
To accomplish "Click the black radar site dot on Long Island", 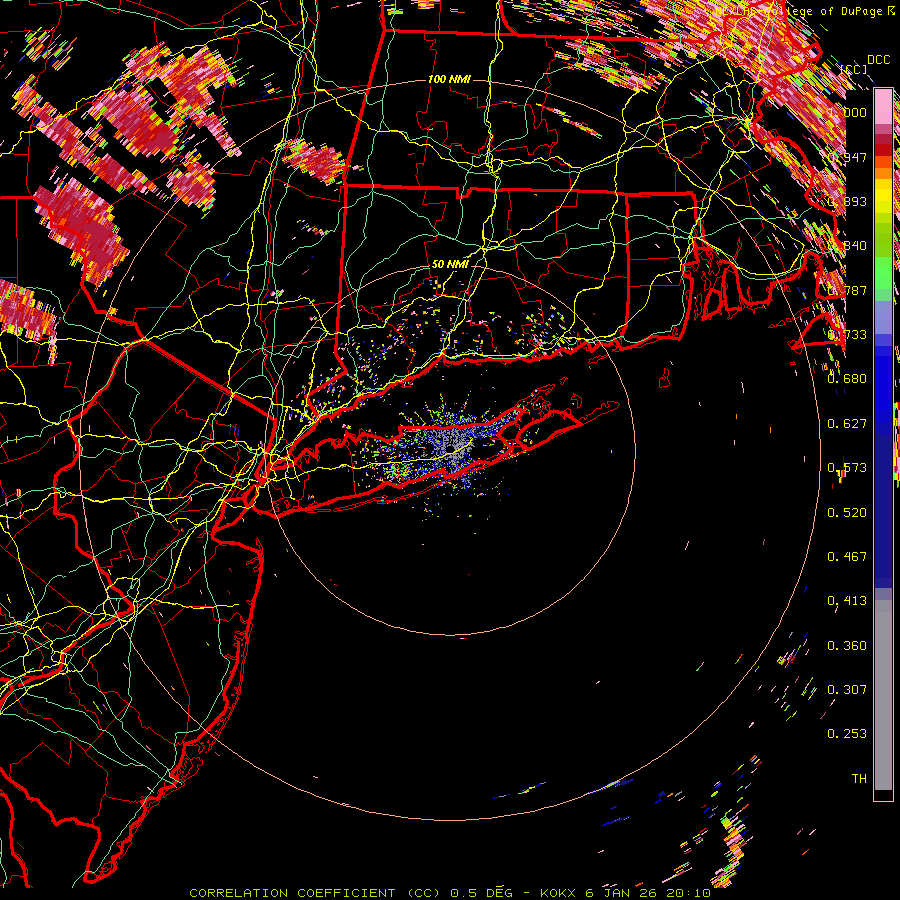I will click(451, 449).
